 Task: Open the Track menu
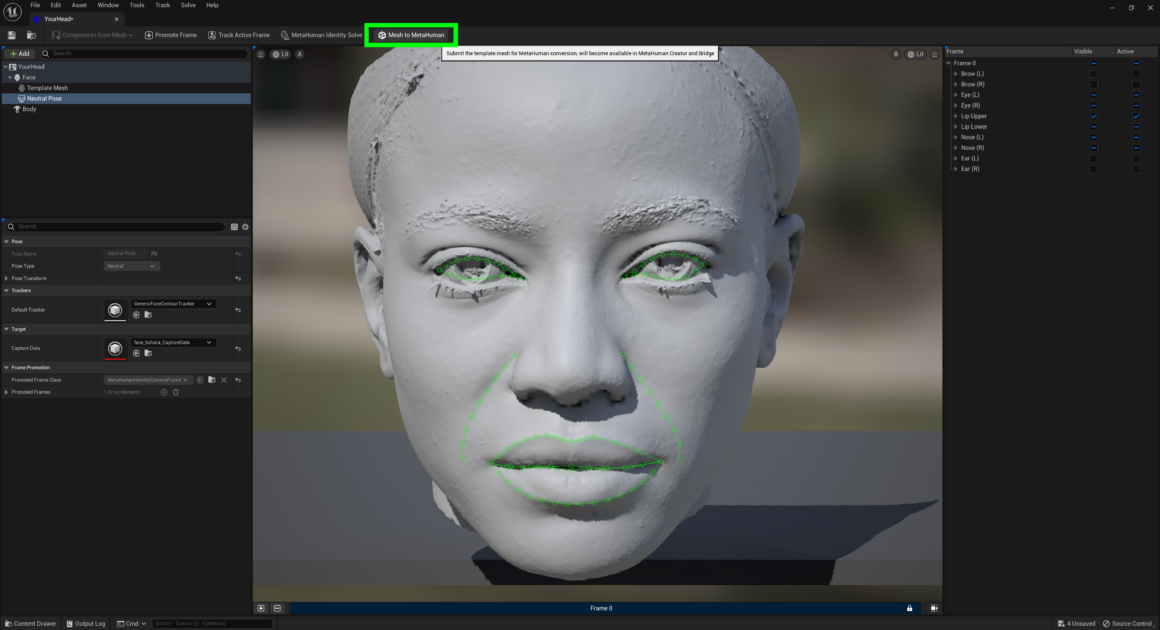coord(163,5)
